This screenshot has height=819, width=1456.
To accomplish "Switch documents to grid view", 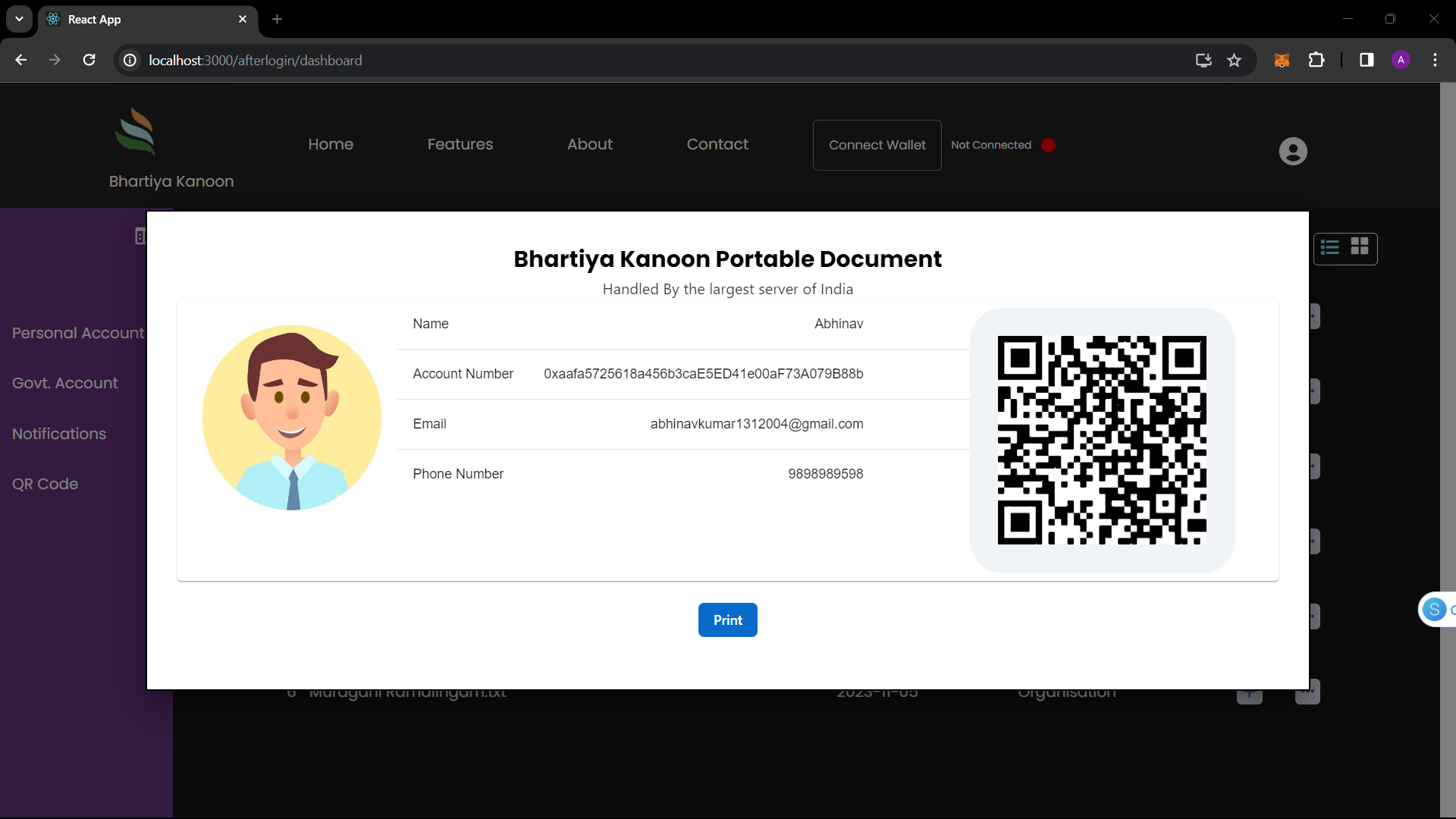I will (x=1360, y=249).
